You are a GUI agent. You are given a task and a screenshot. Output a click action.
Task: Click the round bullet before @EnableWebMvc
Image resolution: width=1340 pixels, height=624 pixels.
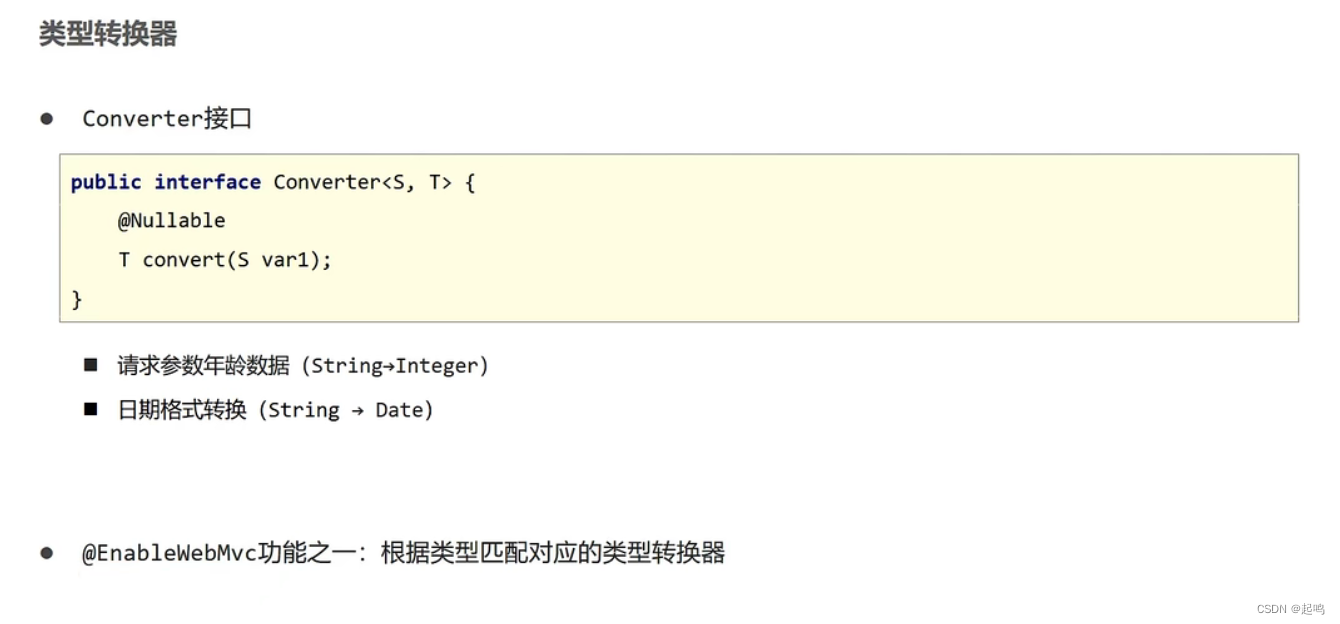click(x=46, y=553)
